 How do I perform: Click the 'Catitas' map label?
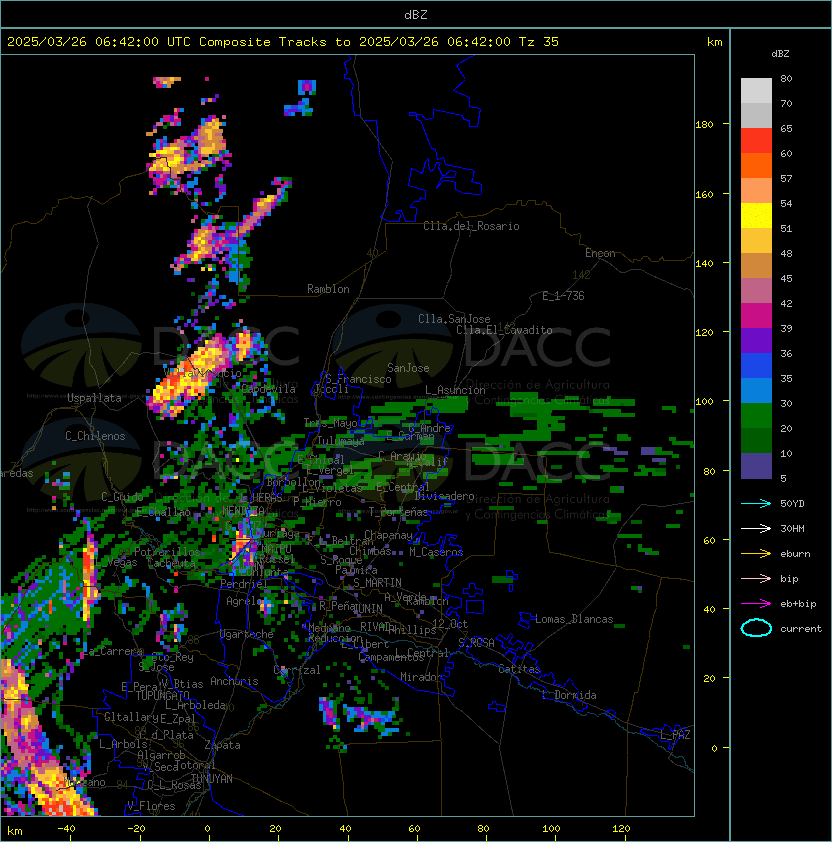[x=519, y=669]
